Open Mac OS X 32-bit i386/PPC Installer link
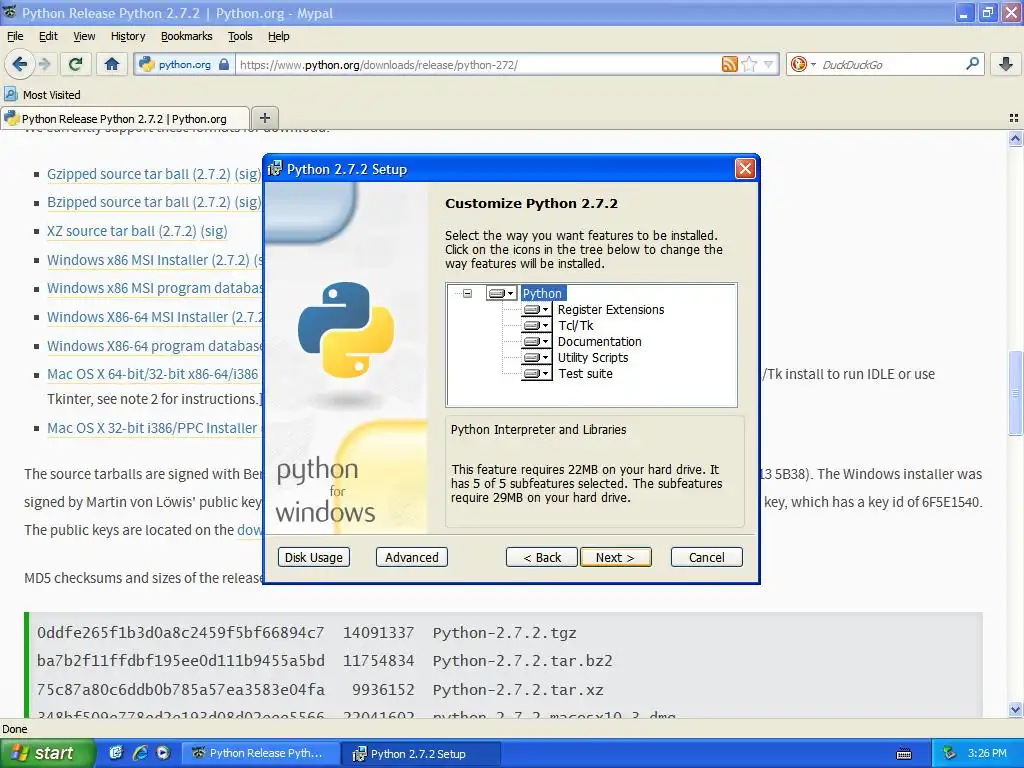The width and height of the screenshot is (1024, 768). tap(152, 428)
